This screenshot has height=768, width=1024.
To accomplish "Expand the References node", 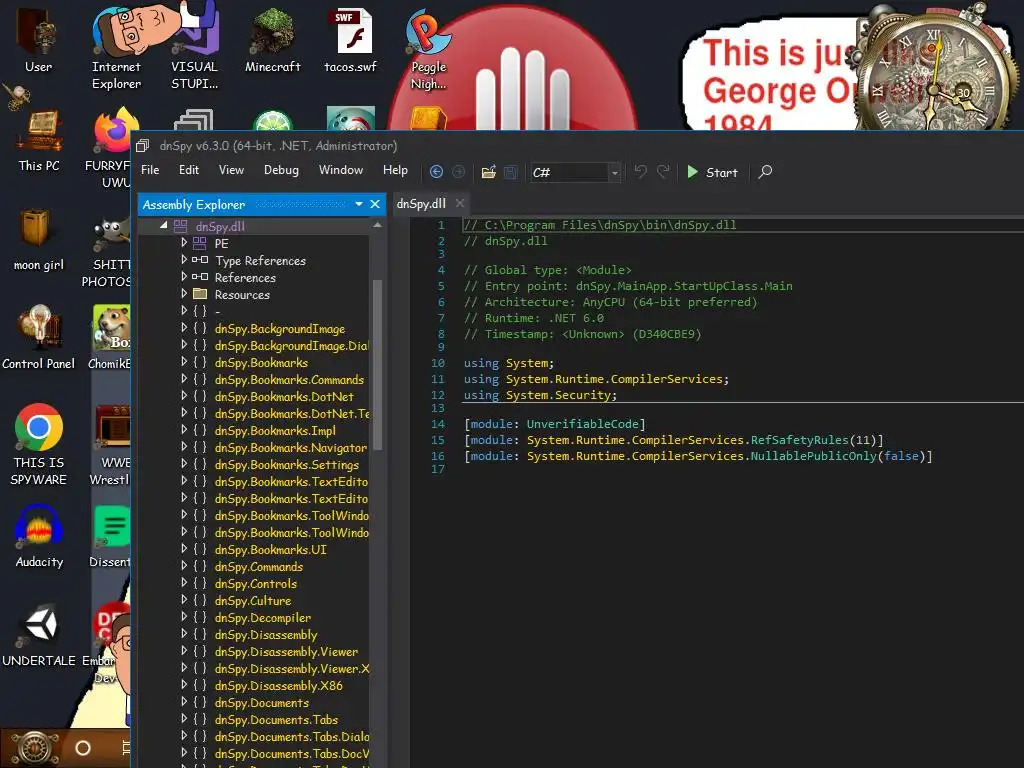I will pyautogui.click(x=184, y=276).
